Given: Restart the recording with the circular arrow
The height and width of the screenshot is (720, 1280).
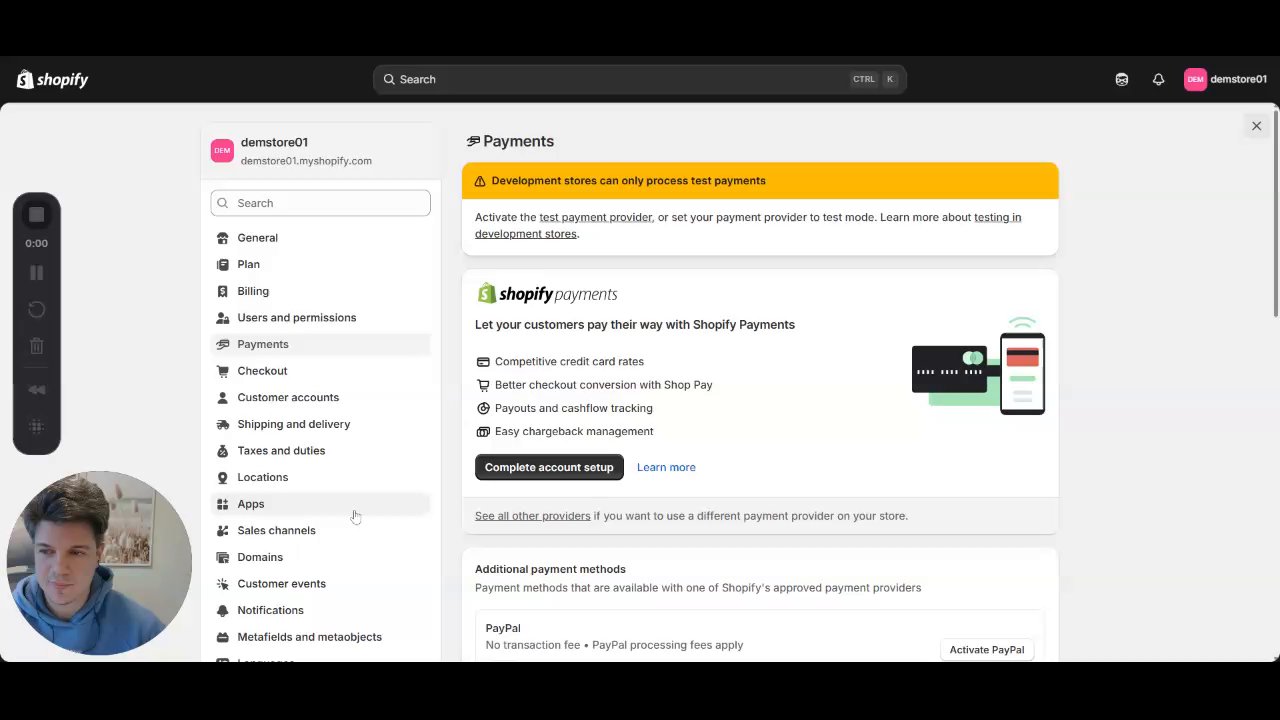Looking at the screenshot, I should [36, 310].
